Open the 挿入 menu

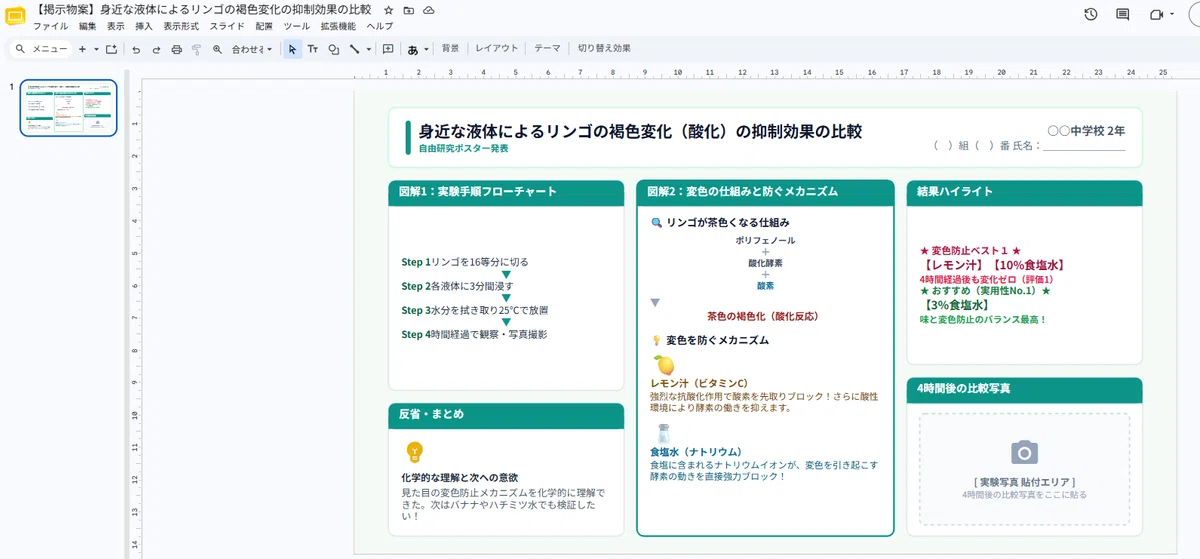tap(144, 26)
